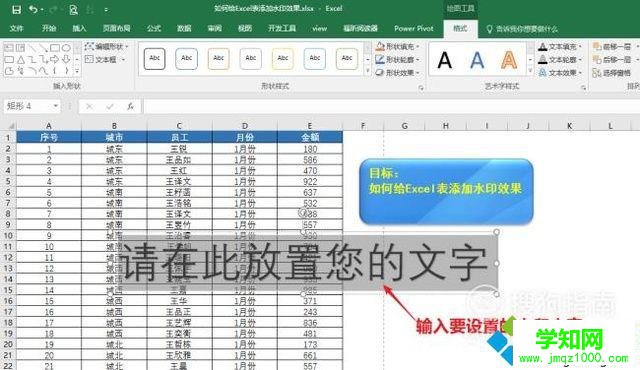Select the 员工 header cell
Viewport: 640px width, 370px height.
(x=179, y=137)
